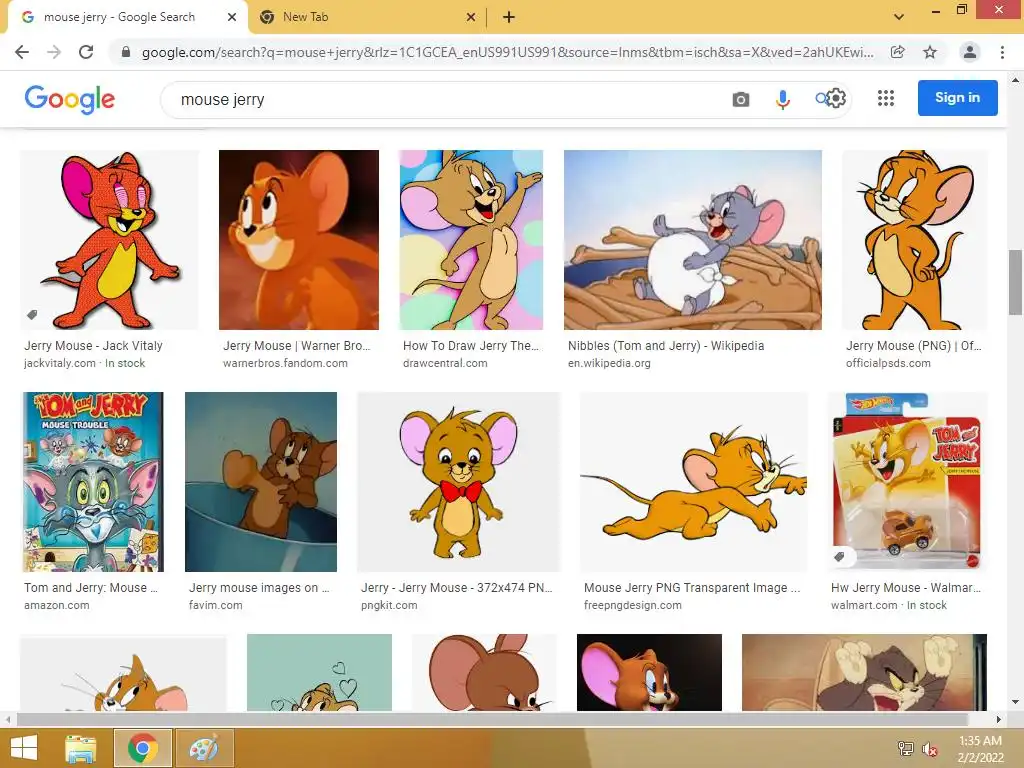Open Paint from the taskbar

click(204, 748)
